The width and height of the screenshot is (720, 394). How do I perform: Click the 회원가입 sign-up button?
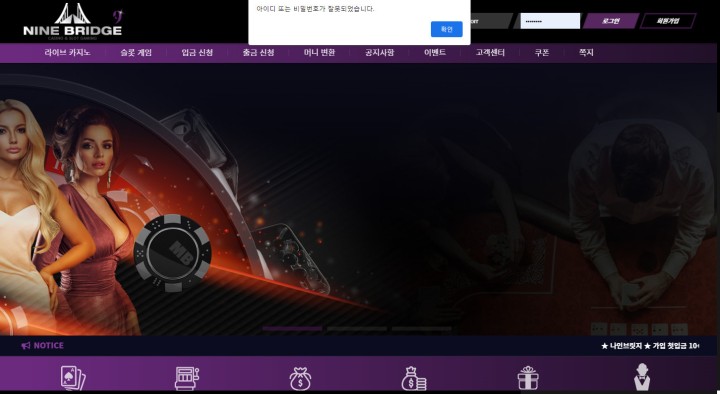[x=668, y=21]
